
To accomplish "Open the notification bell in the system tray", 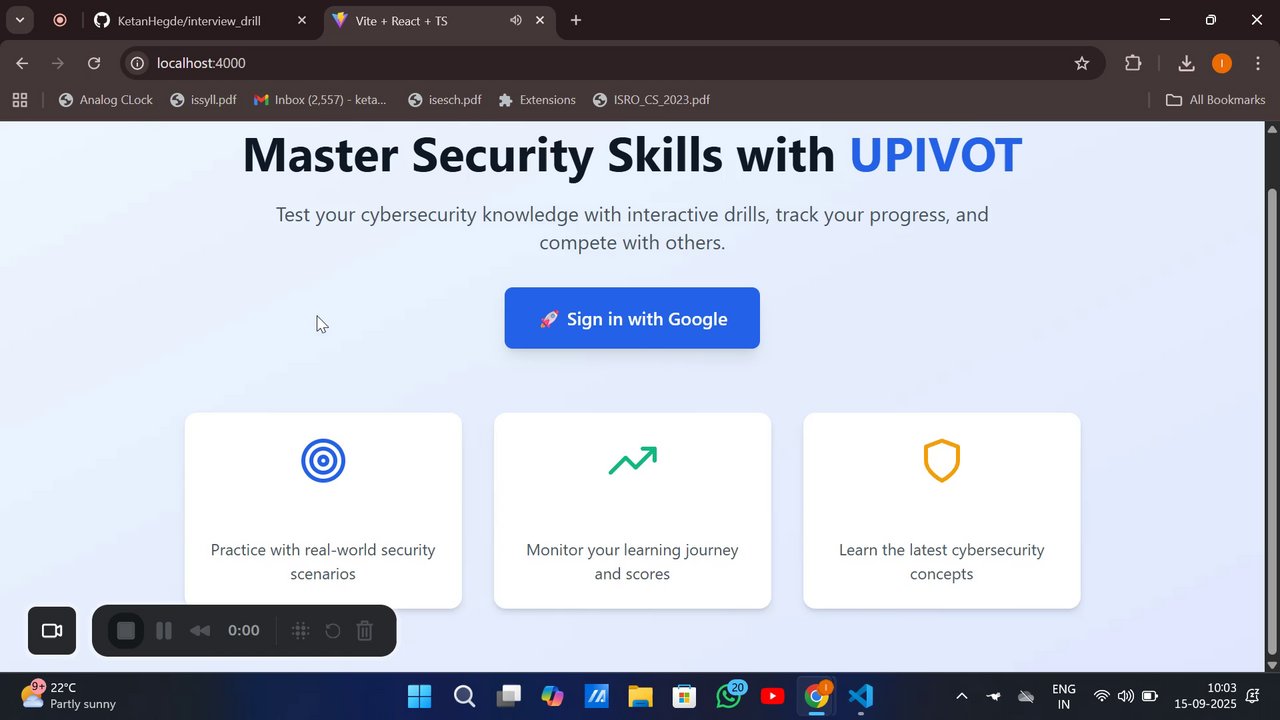I will (x=1252, y=696).
